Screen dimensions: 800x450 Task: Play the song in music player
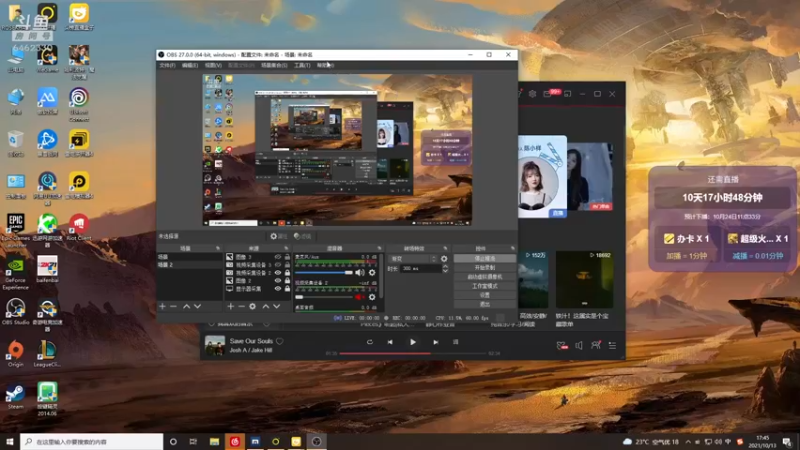click(x=413, y=342)
